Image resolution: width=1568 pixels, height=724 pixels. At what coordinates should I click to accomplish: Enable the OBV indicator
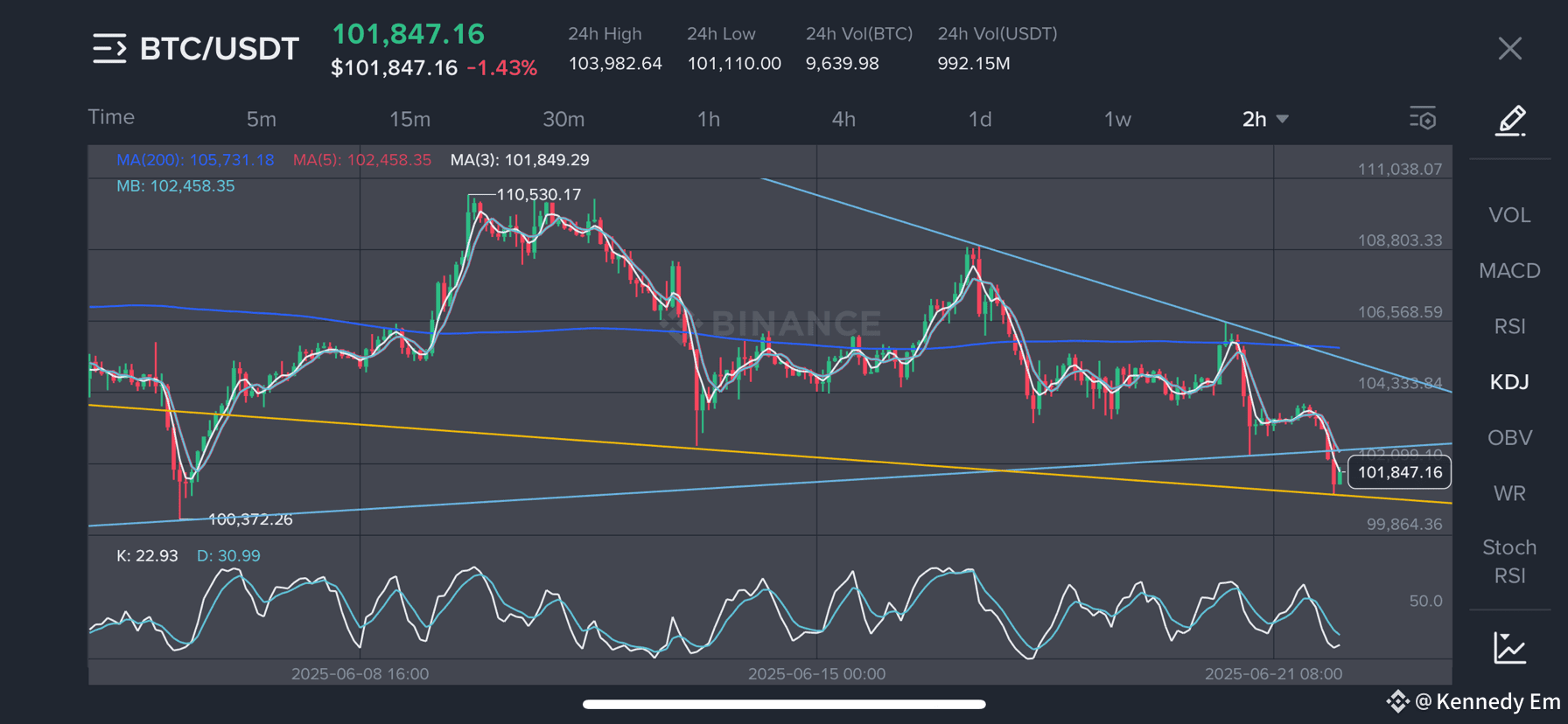click(x=1509, y=438)
